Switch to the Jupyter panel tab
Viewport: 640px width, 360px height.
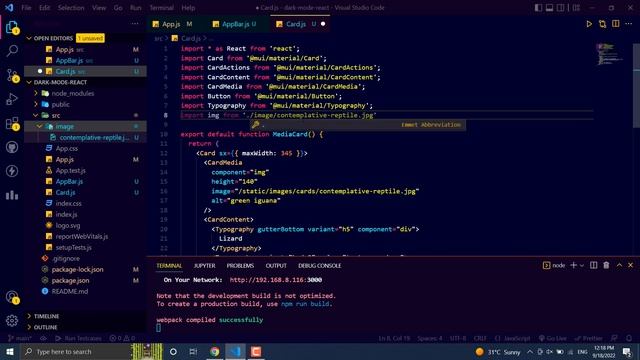tap(204, 265)
